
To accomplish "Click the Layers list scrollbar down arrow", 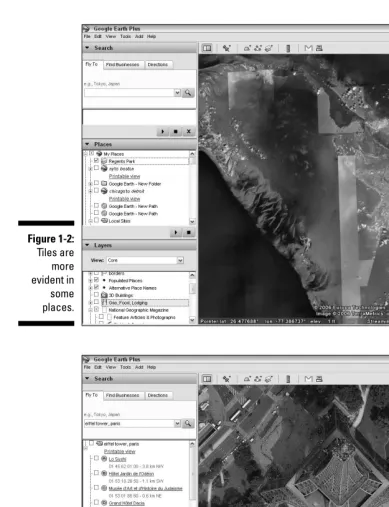I will coord(192,320).
